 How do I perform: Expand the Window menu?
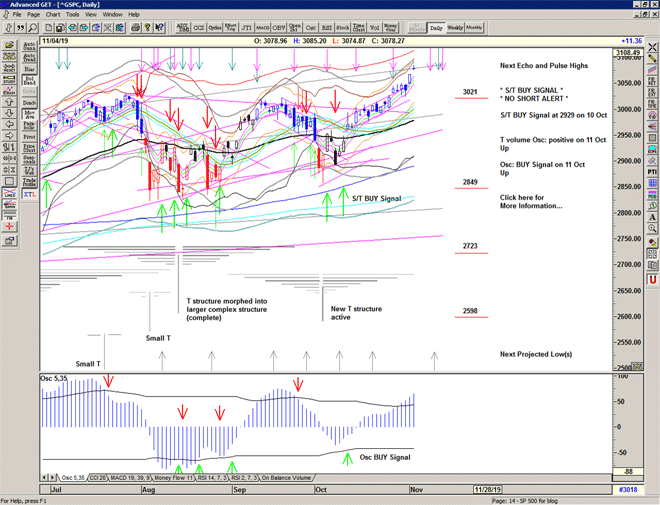[113, 15]
